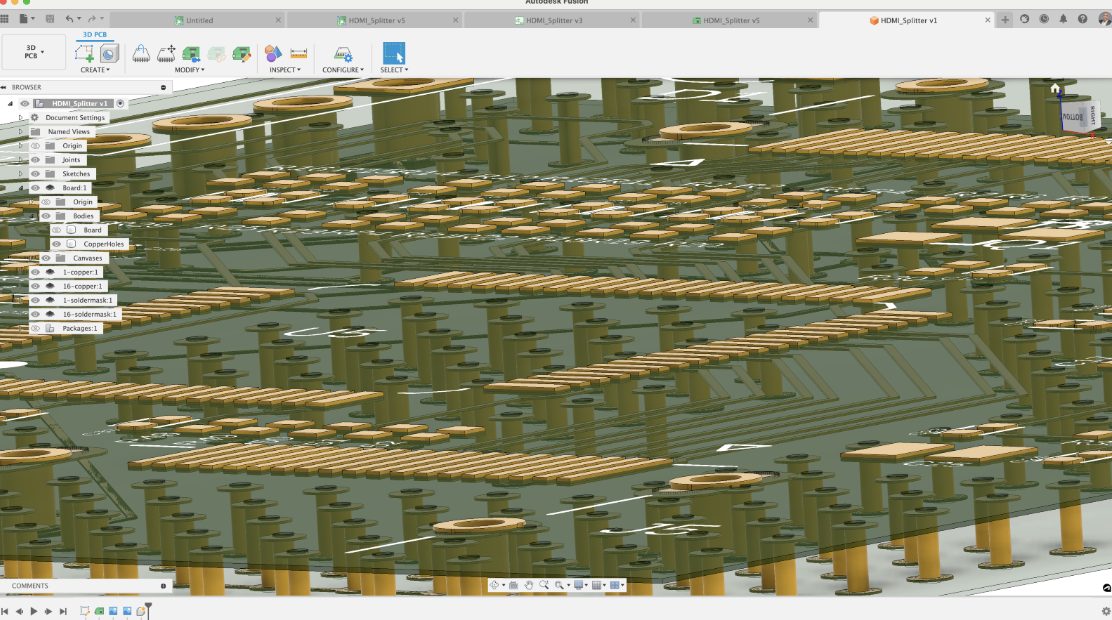The image size is (1112, 620).
Task: Open the INSPECT menu
Action: point(285,70)
